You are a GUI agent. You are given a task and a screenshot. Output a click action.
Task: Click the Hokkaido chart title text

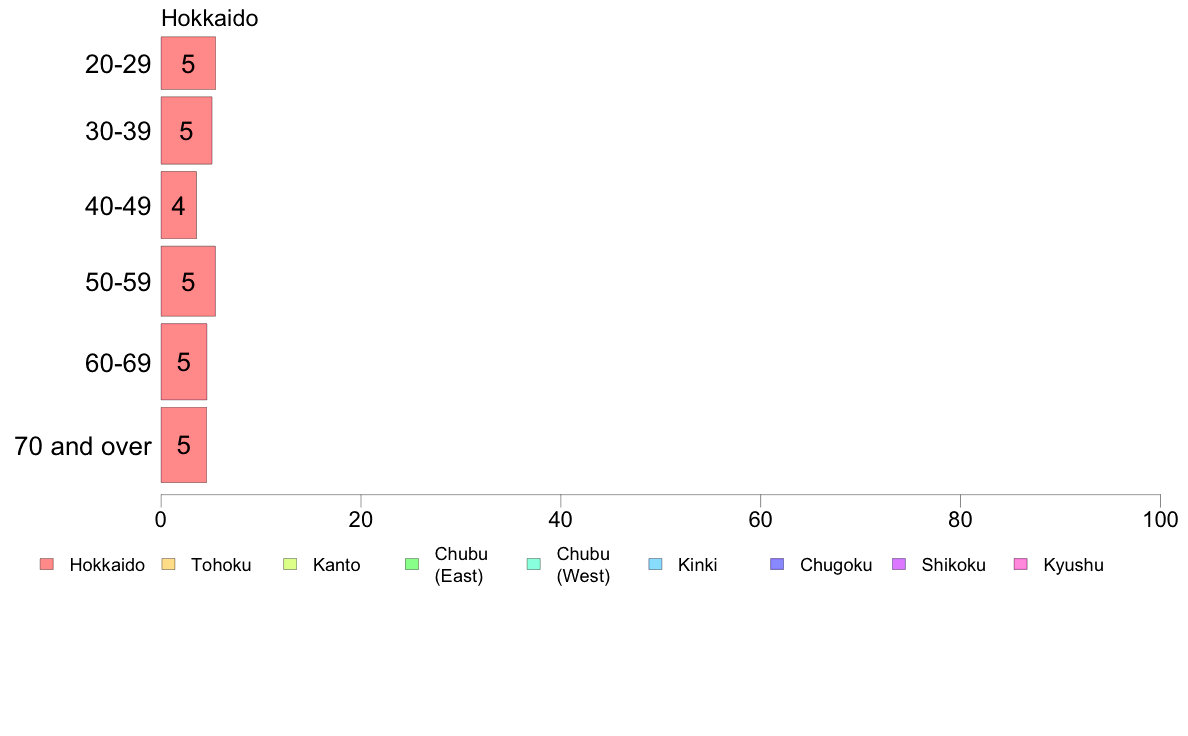[210, 18]
